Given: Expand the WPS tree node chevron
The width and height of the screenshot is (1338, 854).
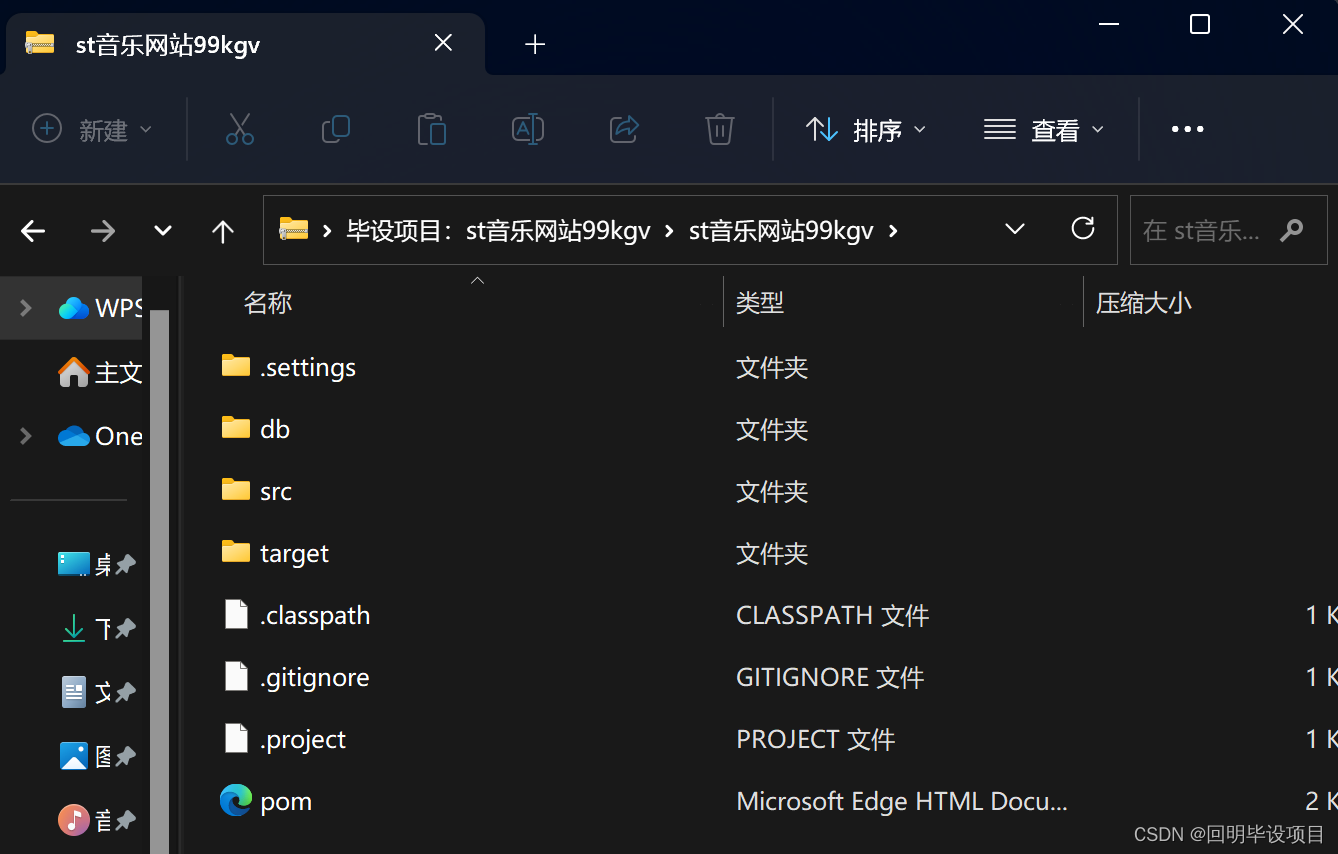Looking at the screenshot, I should pyautogui.click(x=26, y=308).
